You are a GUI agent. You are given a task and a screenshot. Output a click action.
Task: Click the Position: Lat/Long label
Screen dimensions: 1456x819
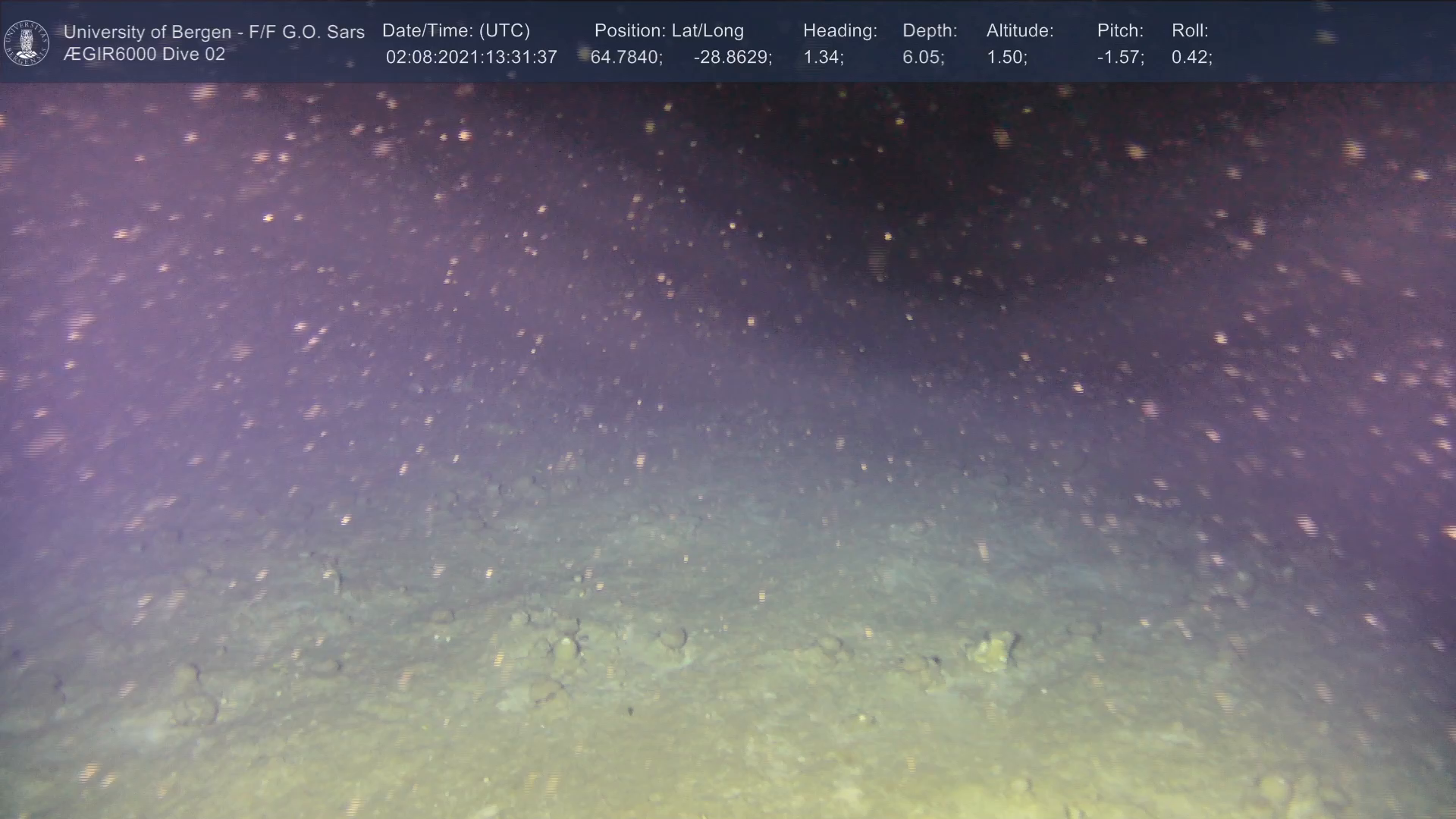click(x=668, y=31)
